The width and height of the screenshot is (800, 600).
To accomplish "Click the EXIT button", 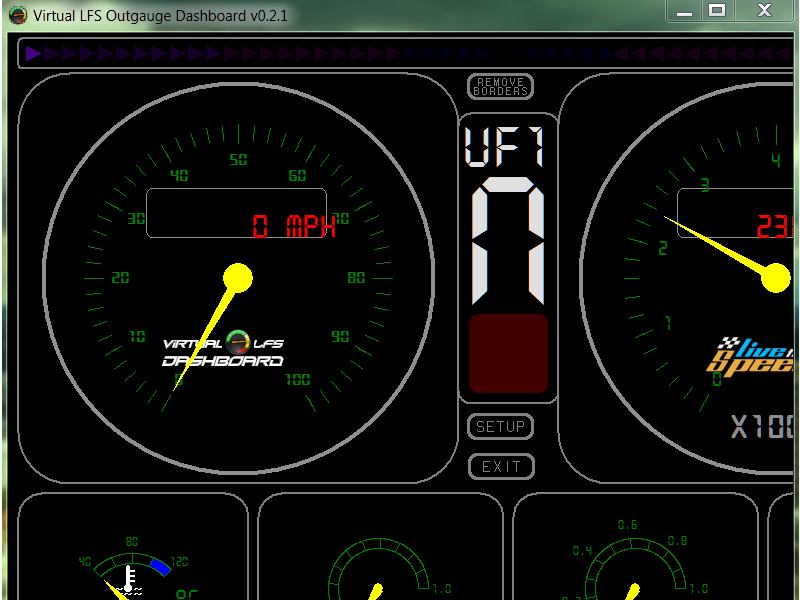I will (x=501, y=466).
